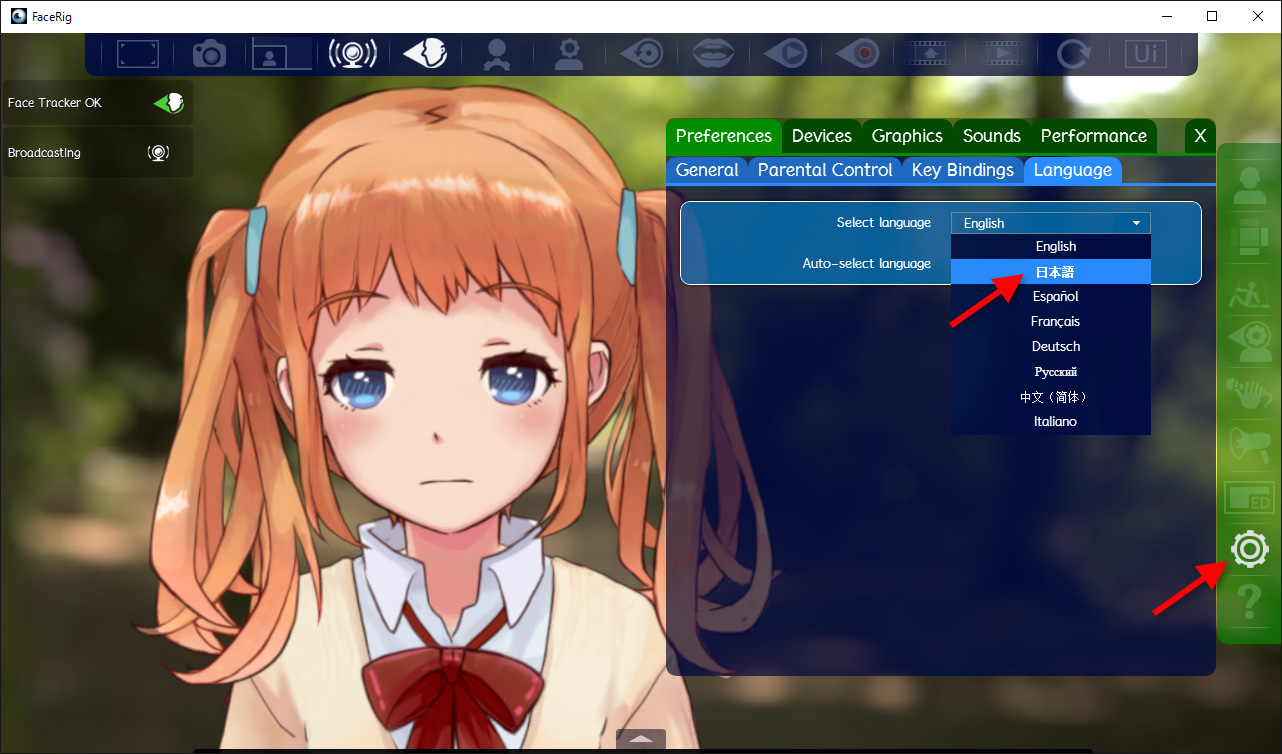Switch to the Devices tab
This screenshot has height=754, width=1282.
coord(822,136)
